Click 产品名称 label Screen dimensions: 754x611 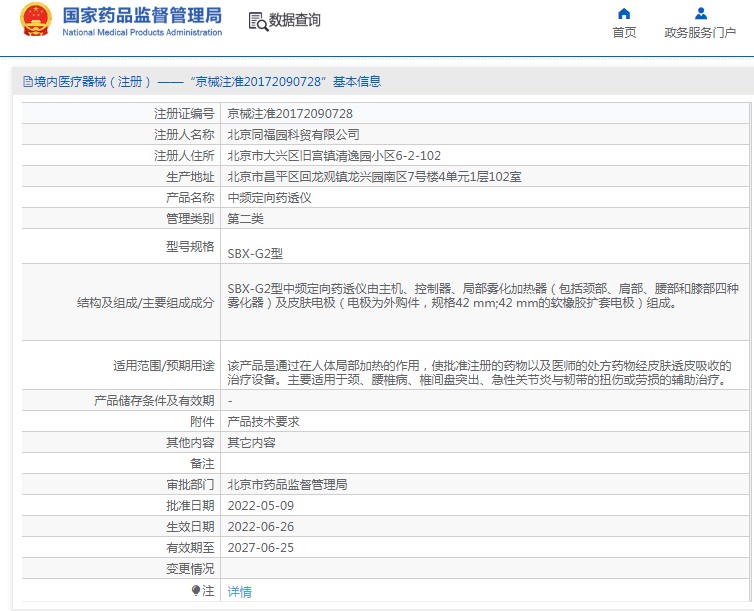[x=190, y=198]
